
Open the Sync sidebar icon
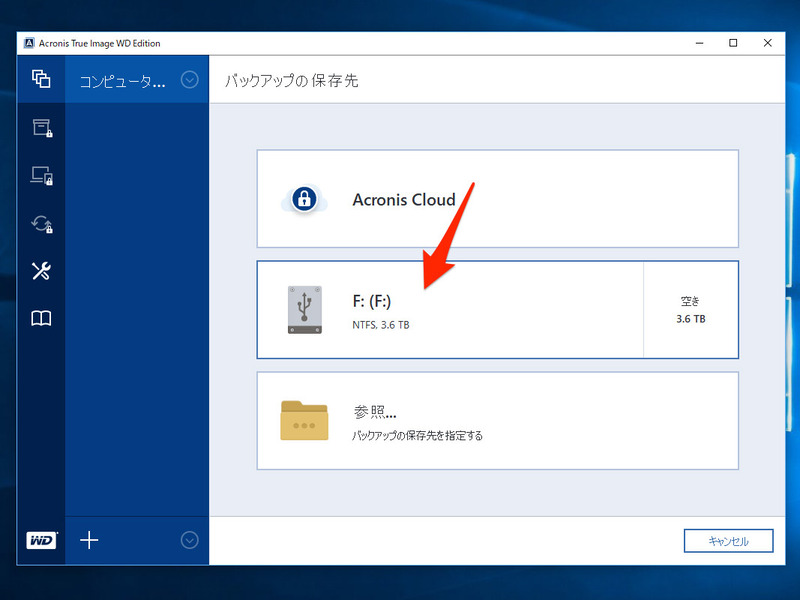coord(42,223)
